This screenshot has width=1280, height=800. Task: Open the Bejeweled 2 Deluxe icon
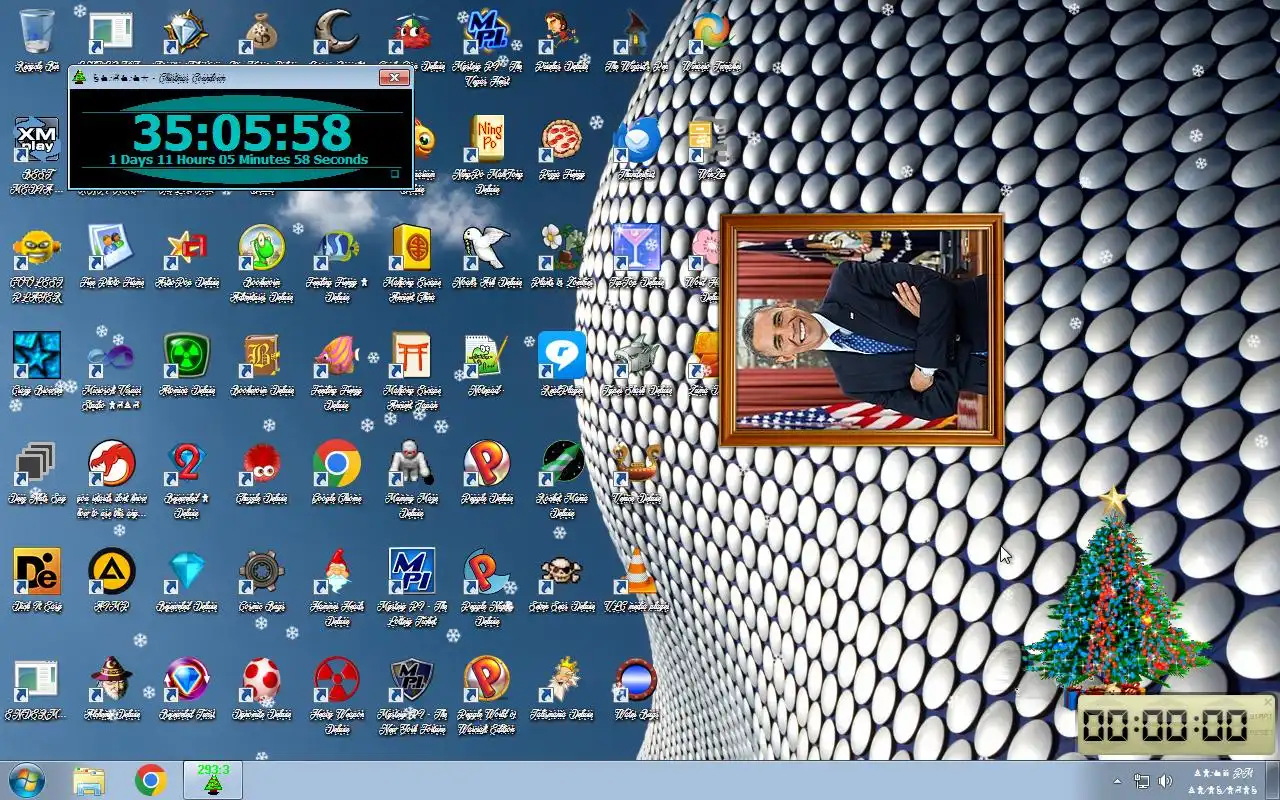click(x=187, y=463)
